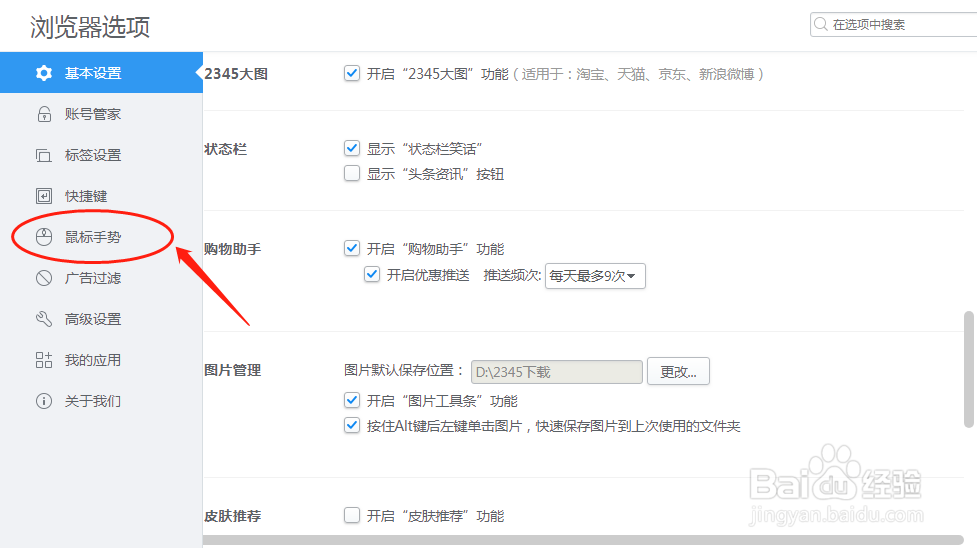Click the magnifier icon in search box
The width and height of the screenshot is (977, 548).
pyautogui.click(x=821, y=24)
